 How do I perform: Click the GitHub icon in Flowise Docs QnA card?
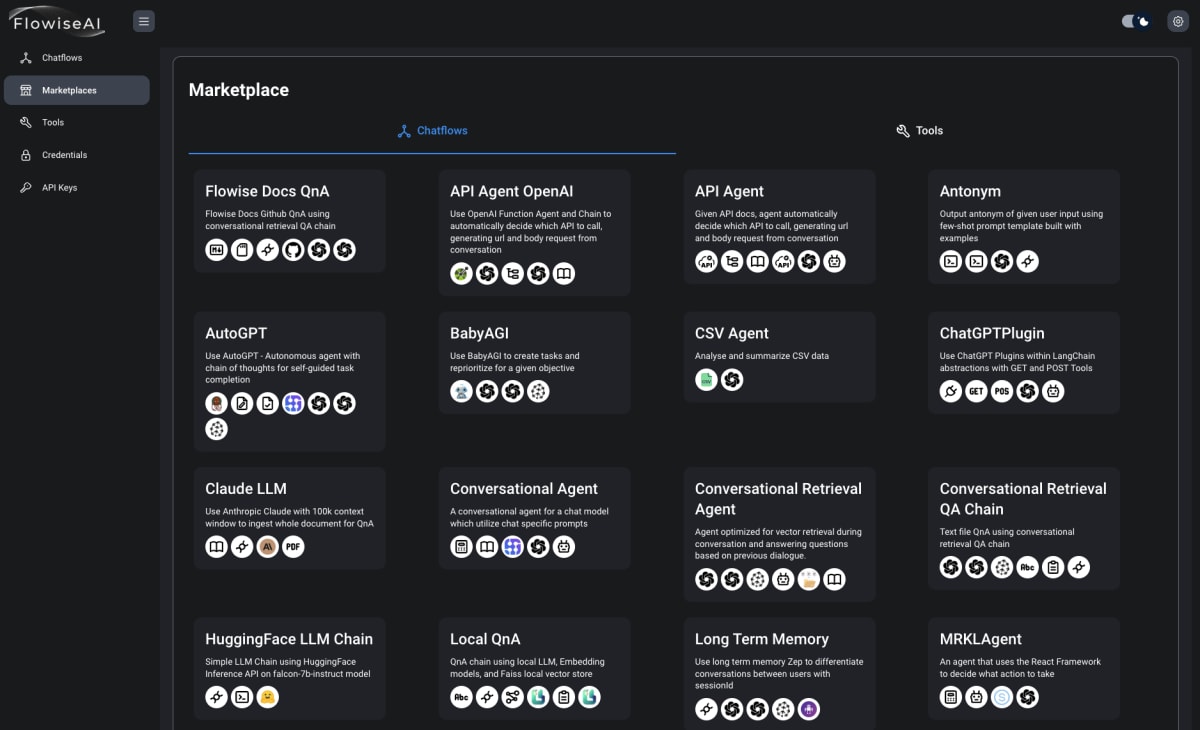pyautogui.click(x=293, y=250)
